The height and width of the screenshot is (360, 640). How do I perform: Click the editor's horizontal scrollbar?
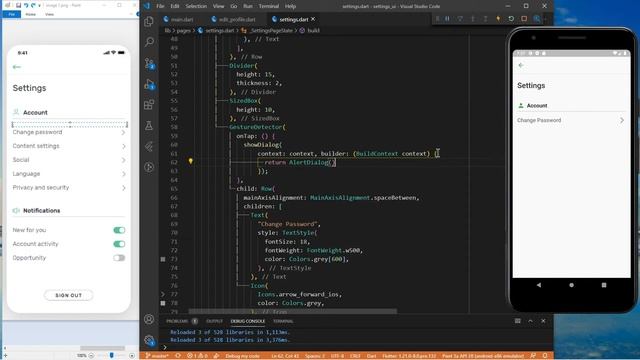pos(292,311)
